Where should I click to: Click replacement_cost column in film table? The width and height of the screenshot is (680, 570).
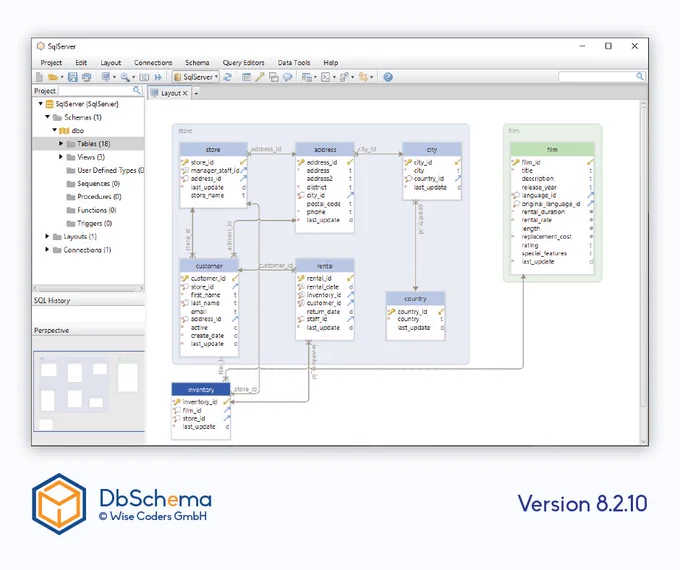tap(552, 237)
